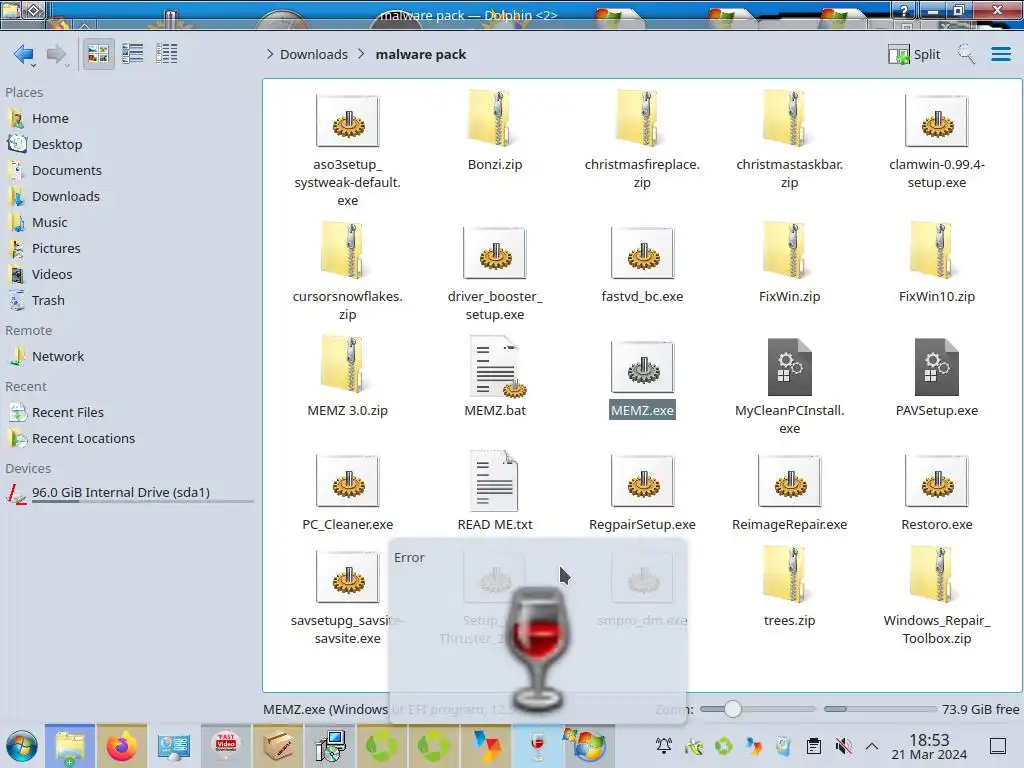
Task: Switch to the Wine glass taskbar entry
Action: point(537,746)
